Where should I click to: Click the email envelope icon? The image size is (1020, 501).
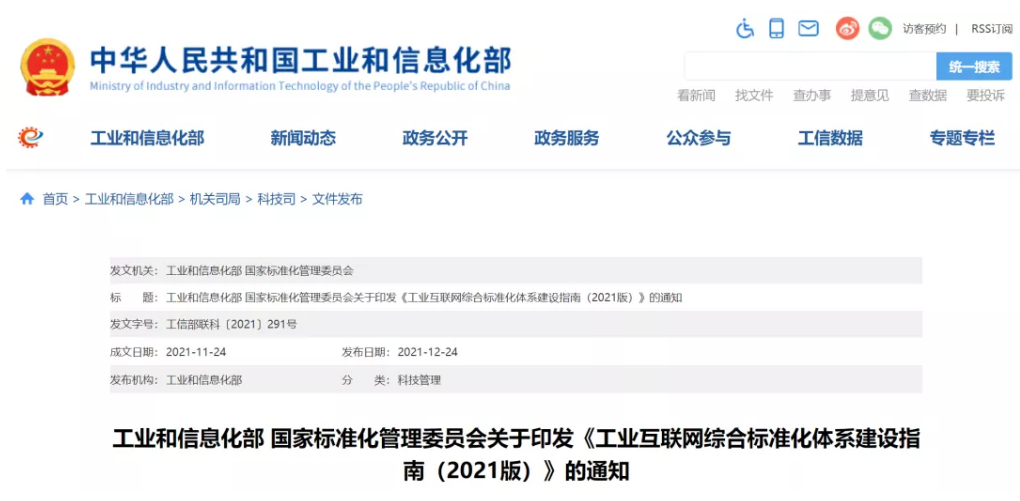(x=808, y=29)
